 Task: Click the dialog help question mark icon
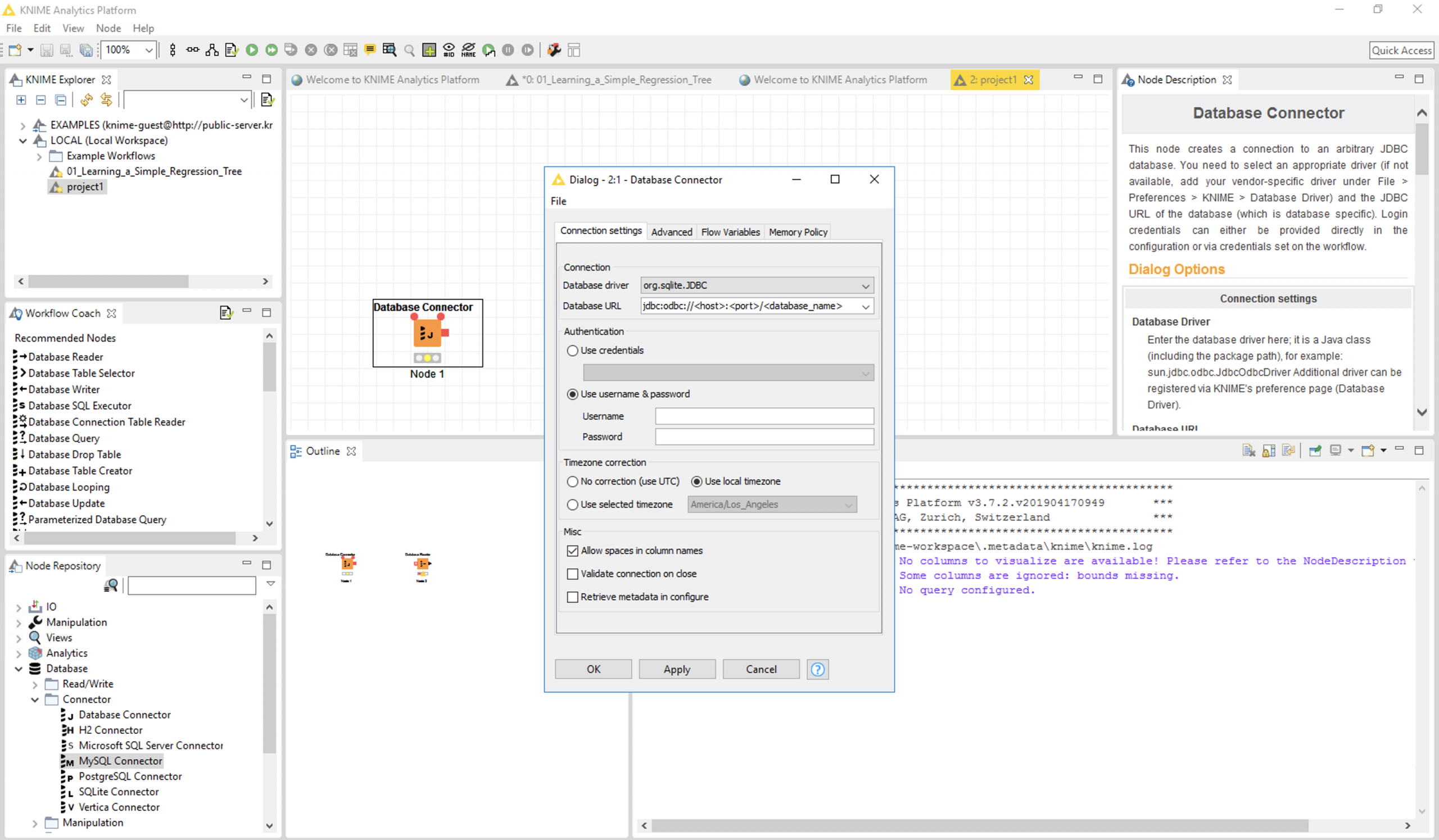tap(817, 669)
